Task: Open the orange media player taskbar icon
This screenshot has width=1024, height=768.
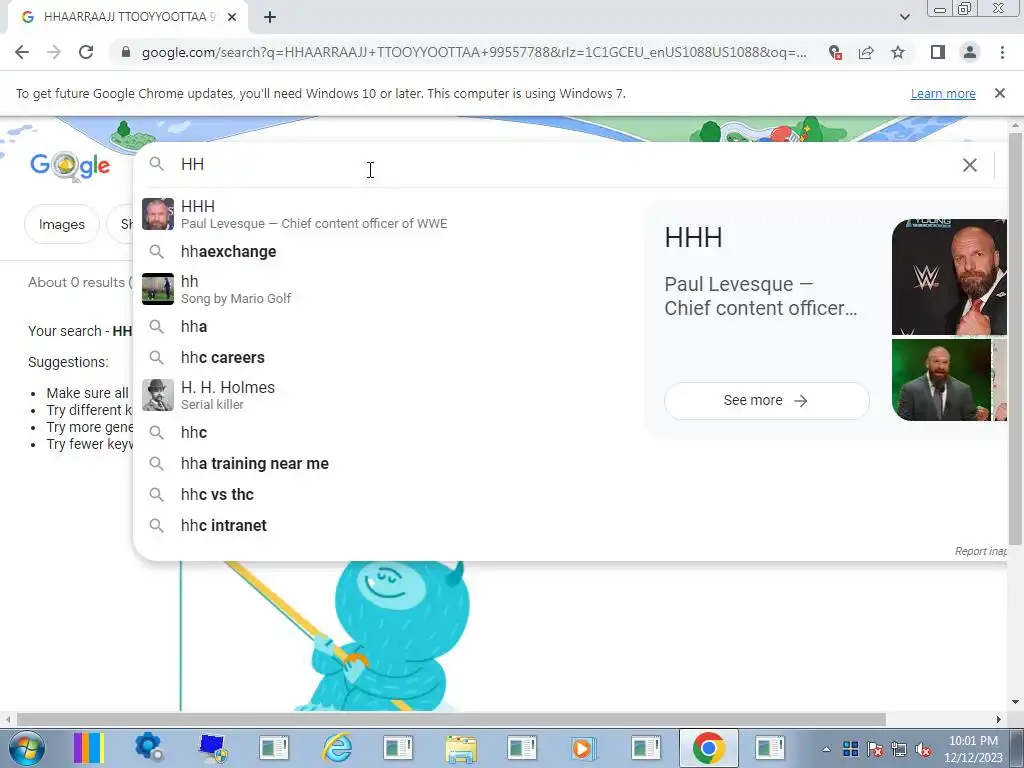Action: click(x=583, y=748)
